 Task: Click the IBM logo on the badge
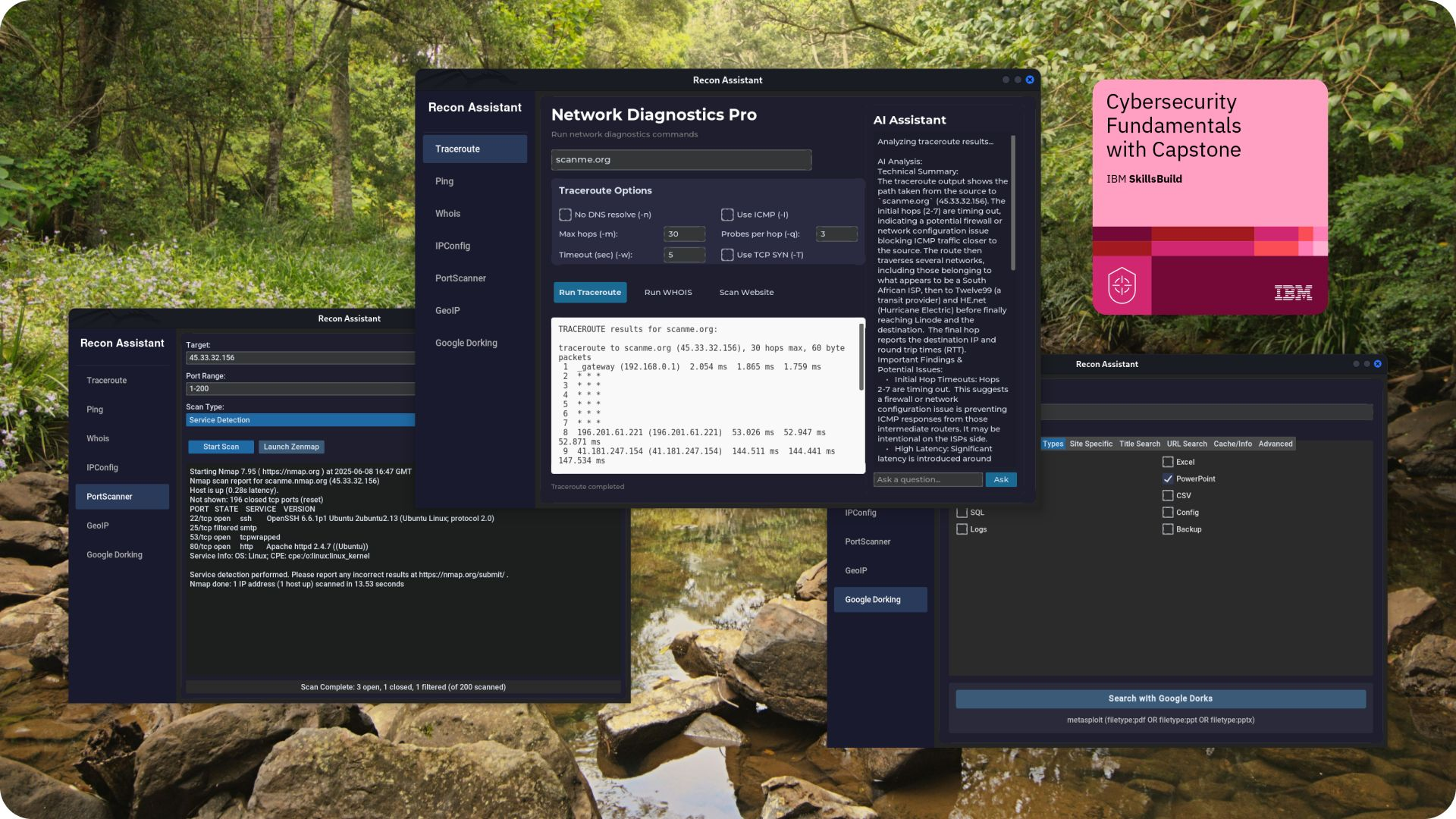point(1293,293)
